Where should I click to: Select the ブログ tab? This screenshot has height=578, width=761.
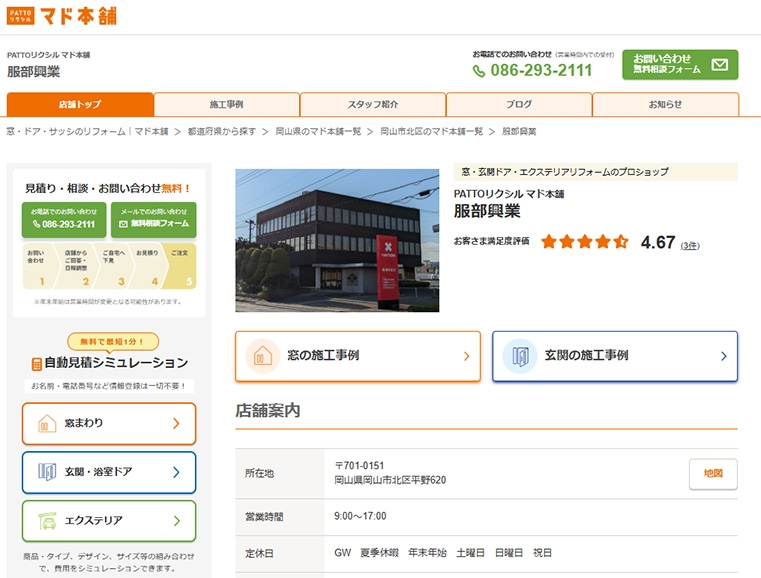tap(519, 105)
